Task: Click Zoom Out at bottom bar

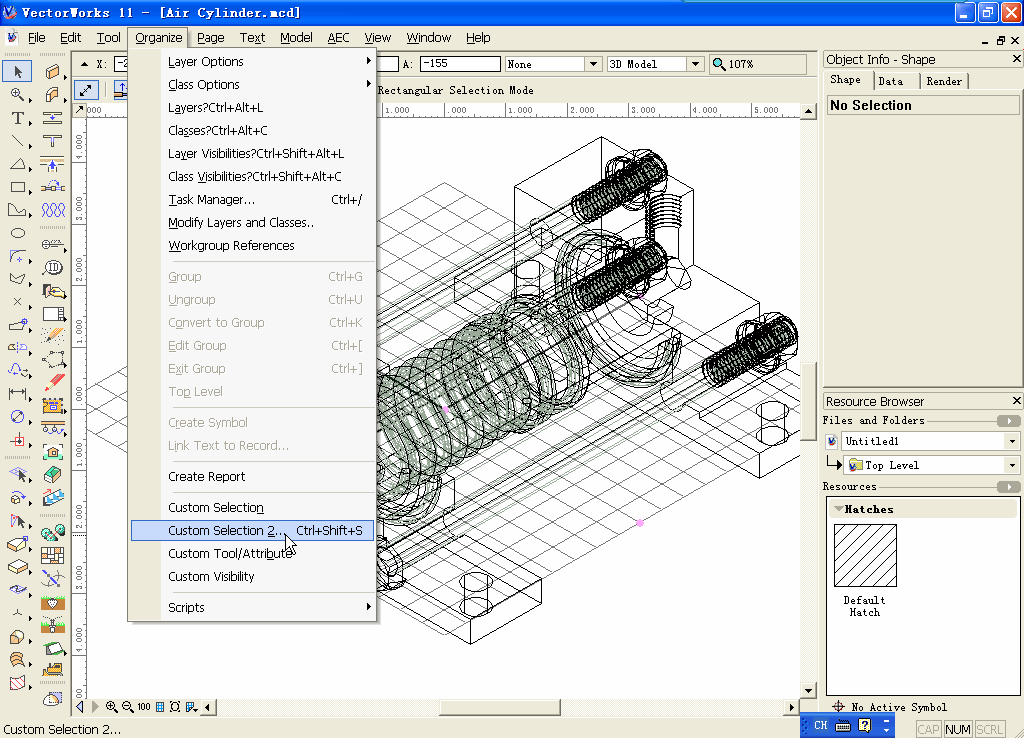Action: click(127, 707)
